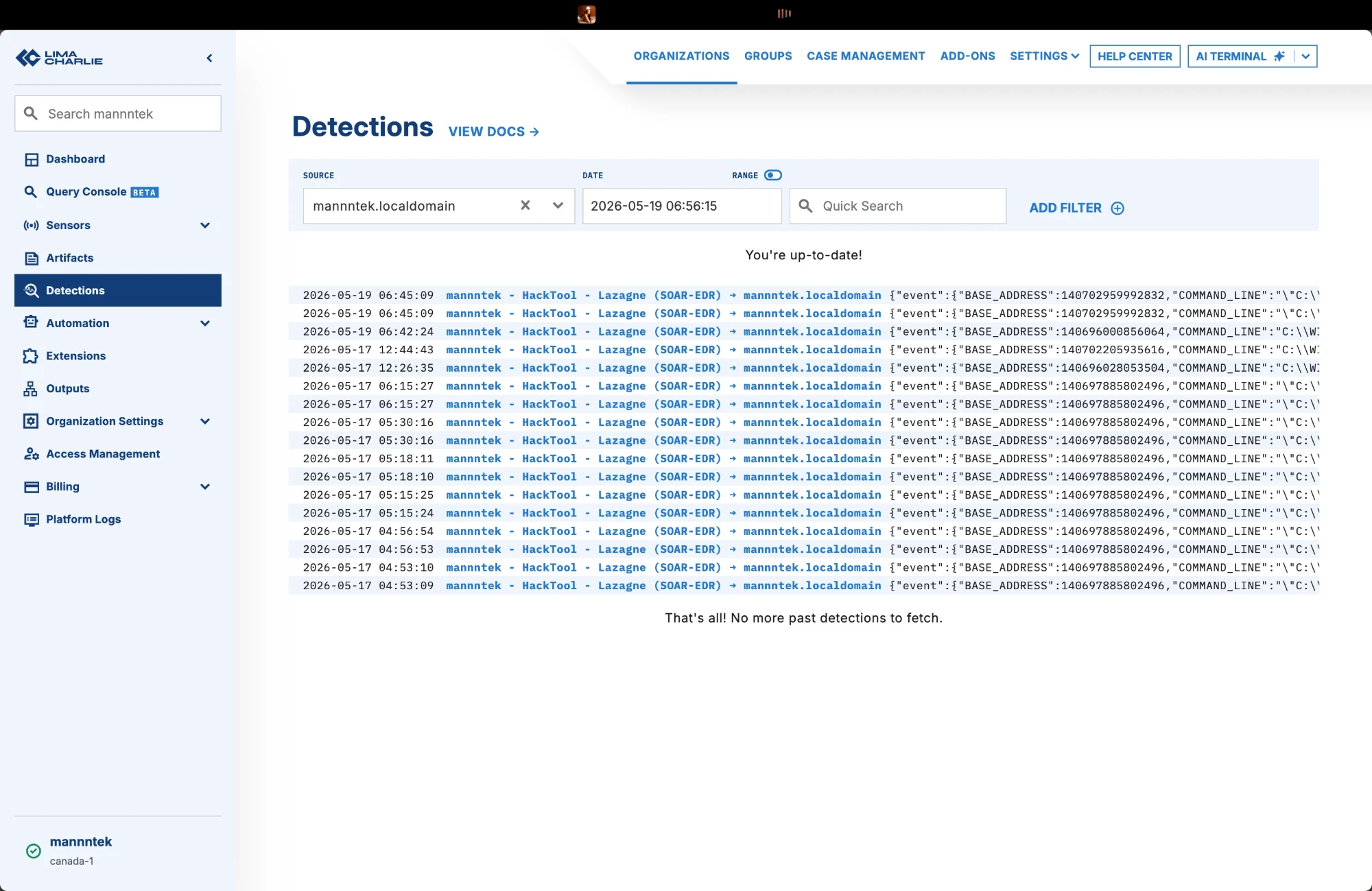Click the Platform Logs icon
The height and width of the screenshot is (891, 1372).
click(32, 520)
